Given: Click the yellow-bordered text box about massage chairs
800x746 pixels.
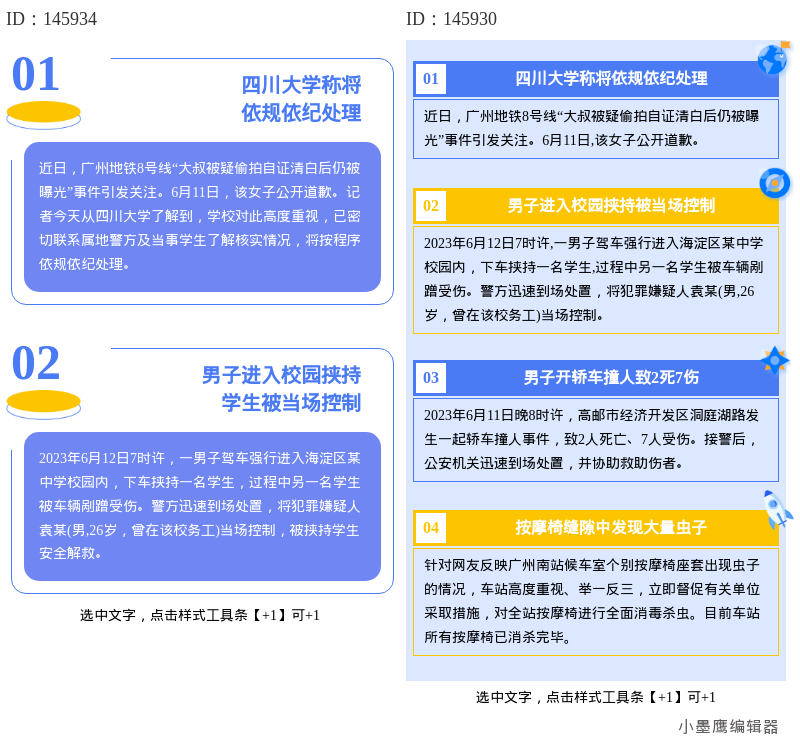Looking at the screenshot, I should point(595,600).
